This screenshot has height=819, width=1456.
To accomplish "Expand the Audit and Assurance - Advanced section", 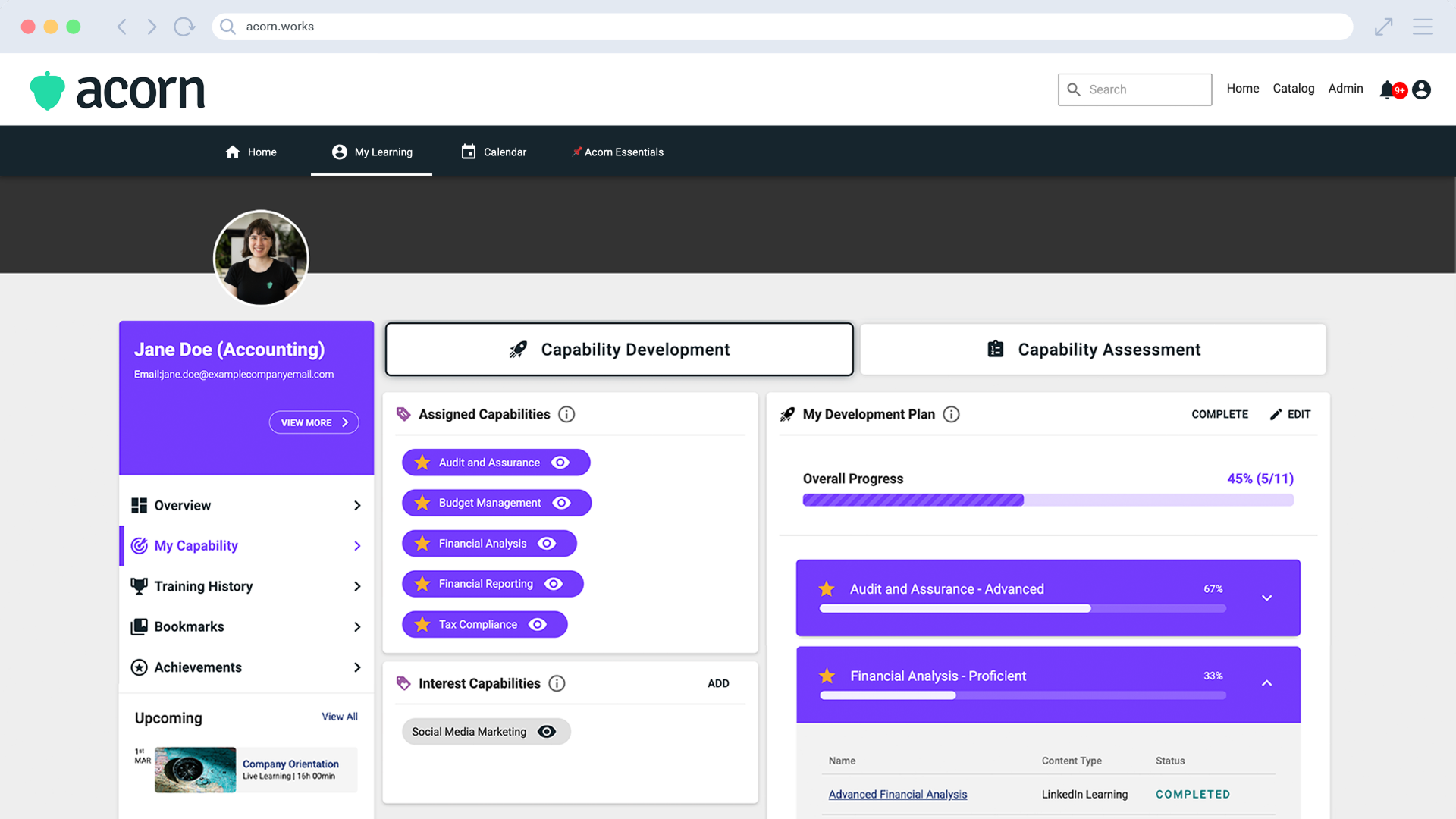I will click(1266, 598).
